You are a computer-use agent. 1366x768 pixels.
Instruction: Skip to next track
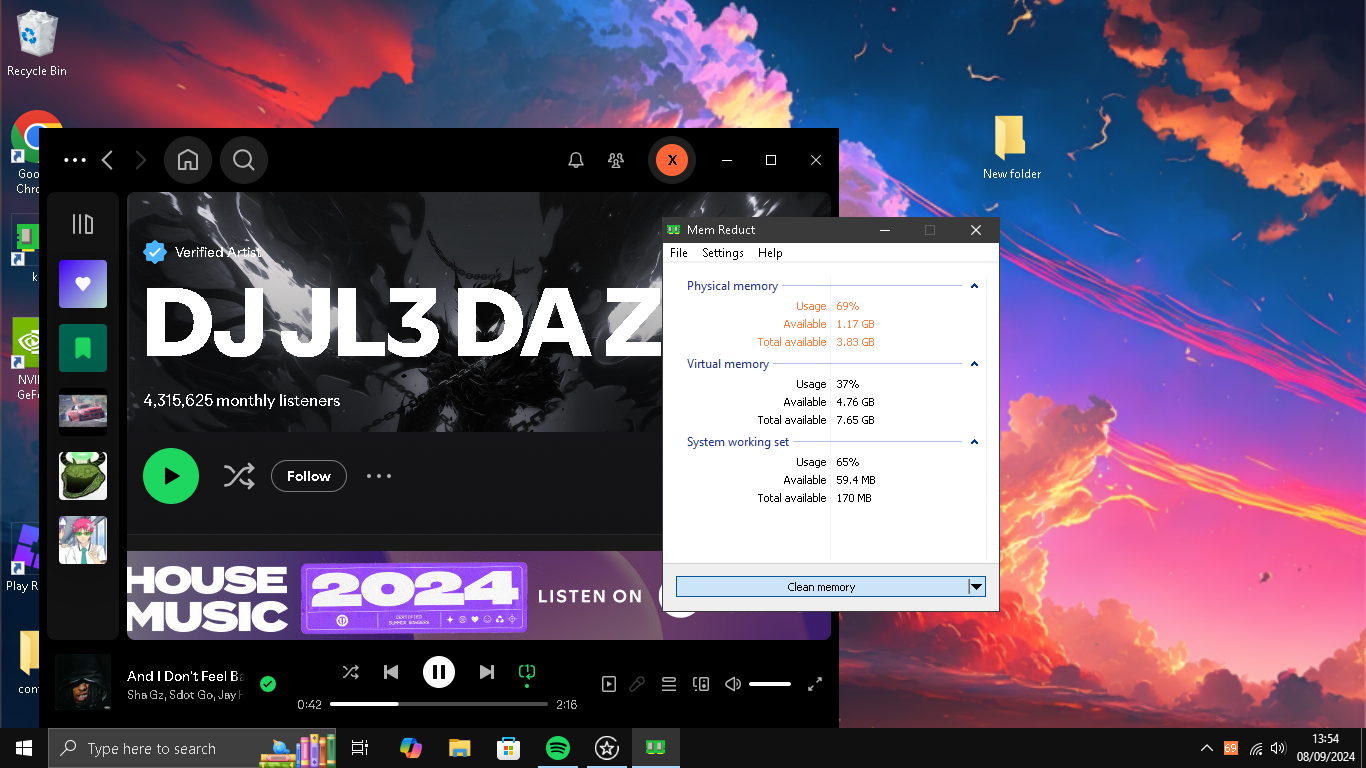487,672
